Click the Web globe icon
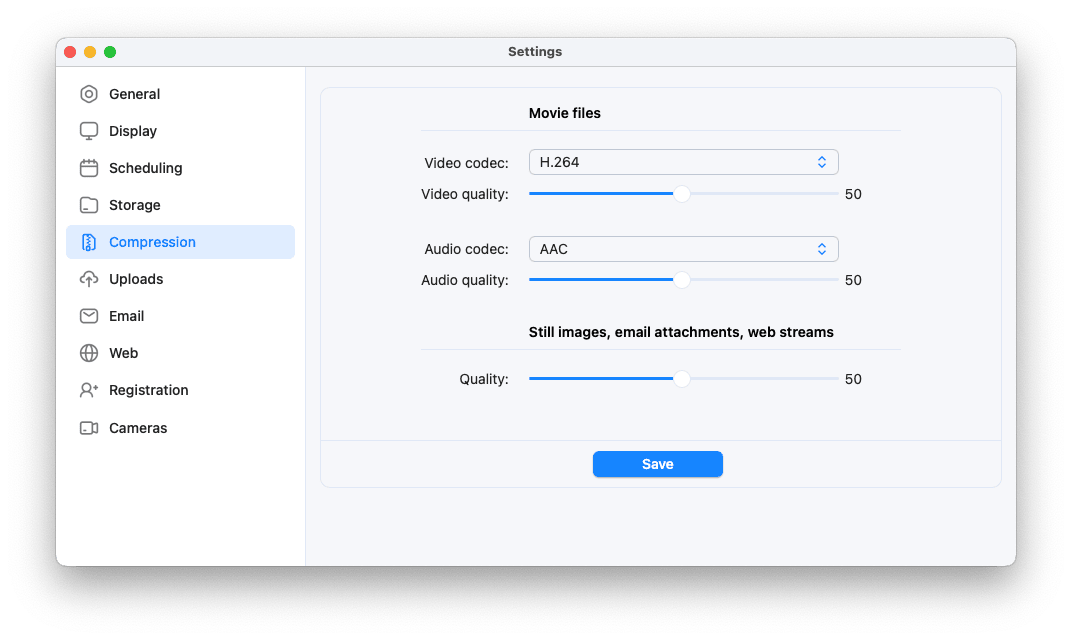 (x=89, y=352)
